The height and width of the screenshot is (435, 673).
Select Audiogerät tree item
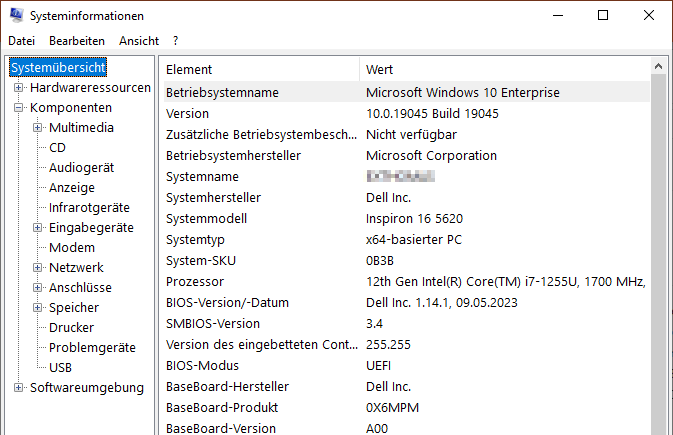pyautogui.click(x=82, y=167)
